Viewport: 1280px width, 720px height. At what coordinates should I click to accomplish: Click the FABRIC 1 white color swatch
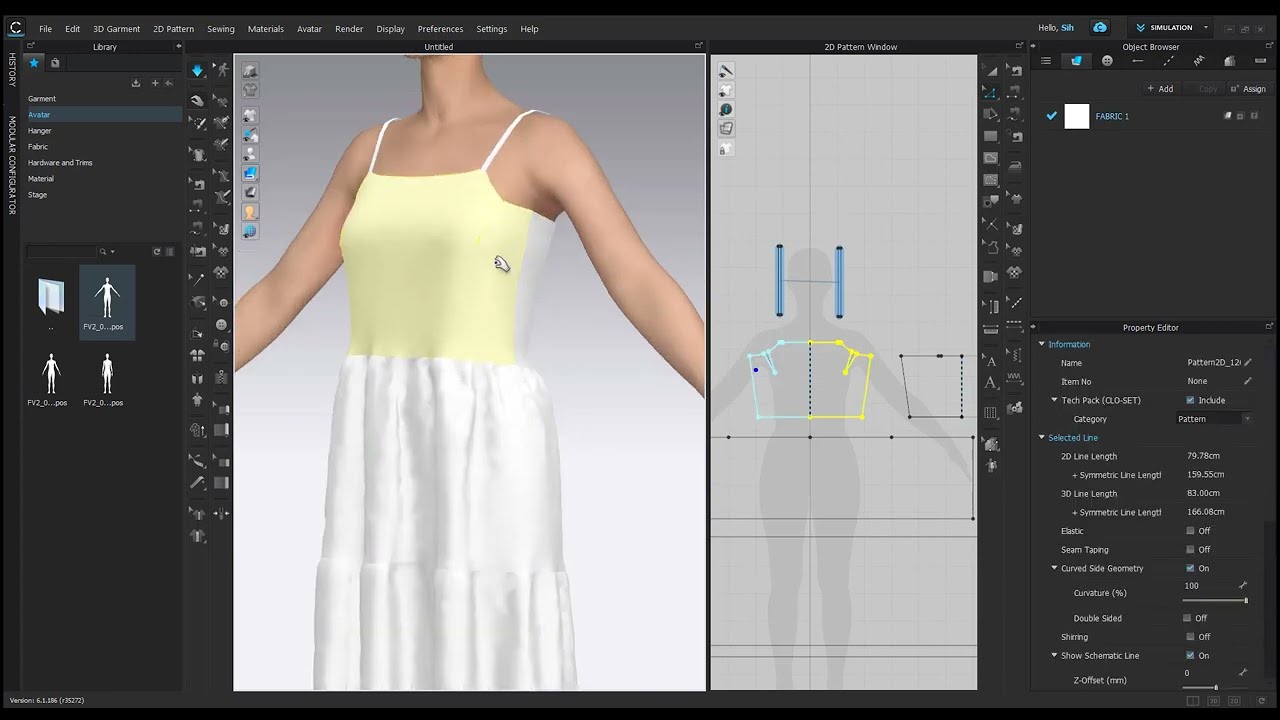(x=1076, y=116)
